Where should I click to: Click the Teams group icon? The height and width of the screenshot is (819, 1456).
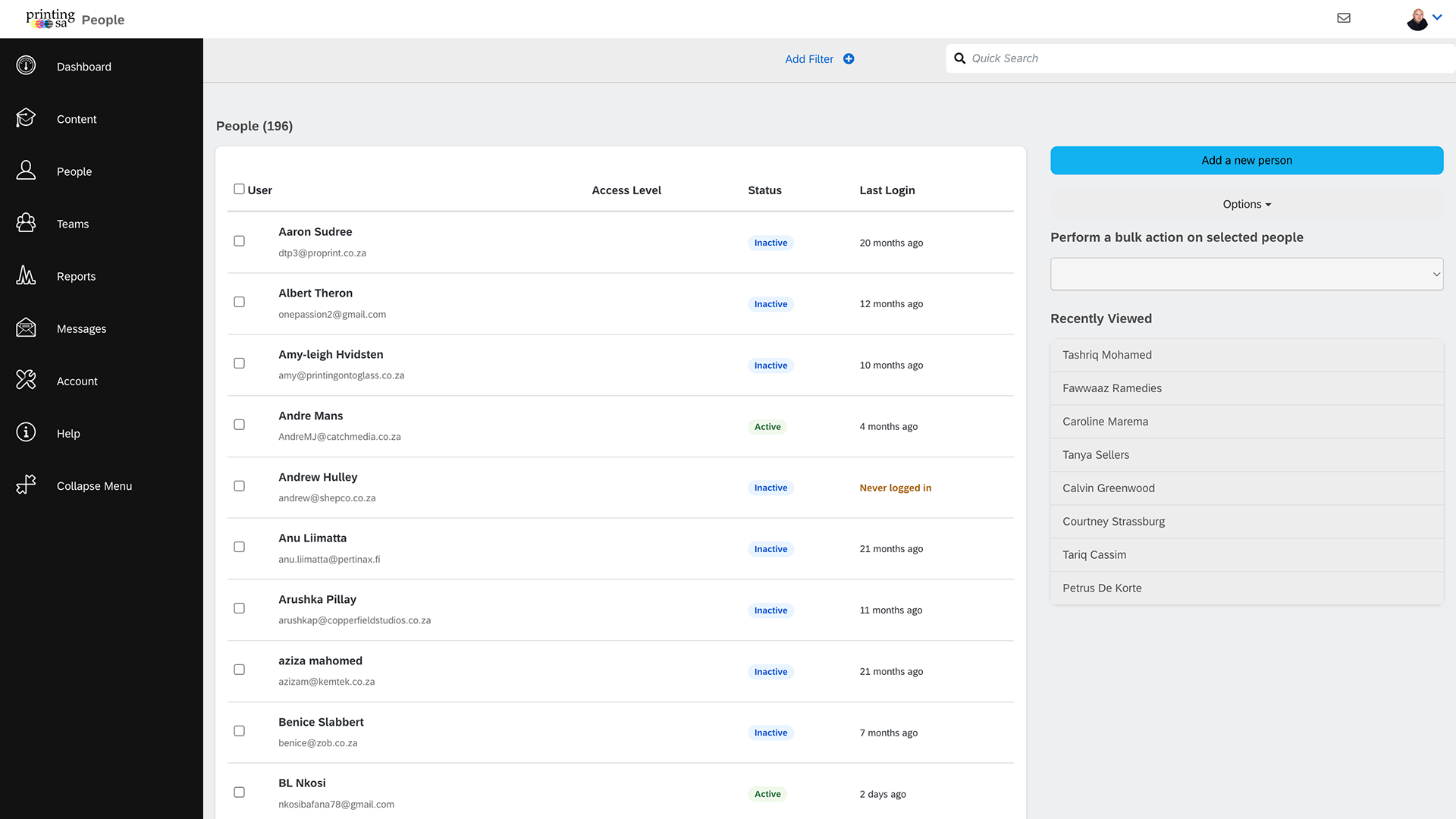click(x=26, y=223)
